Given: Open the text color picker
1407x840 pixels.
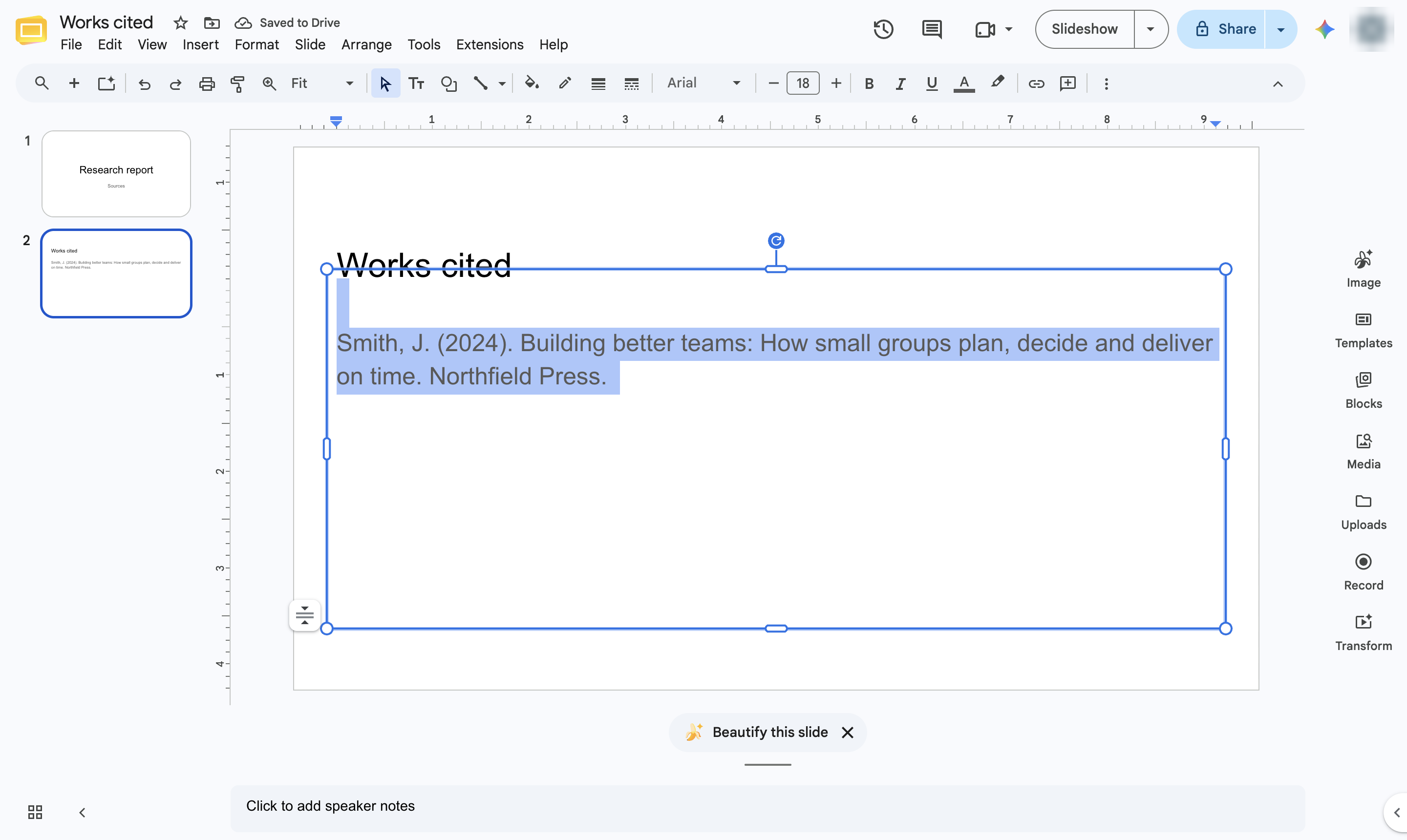Looking at the screenshot, I should pyautogui.click(x=964, y=84).
